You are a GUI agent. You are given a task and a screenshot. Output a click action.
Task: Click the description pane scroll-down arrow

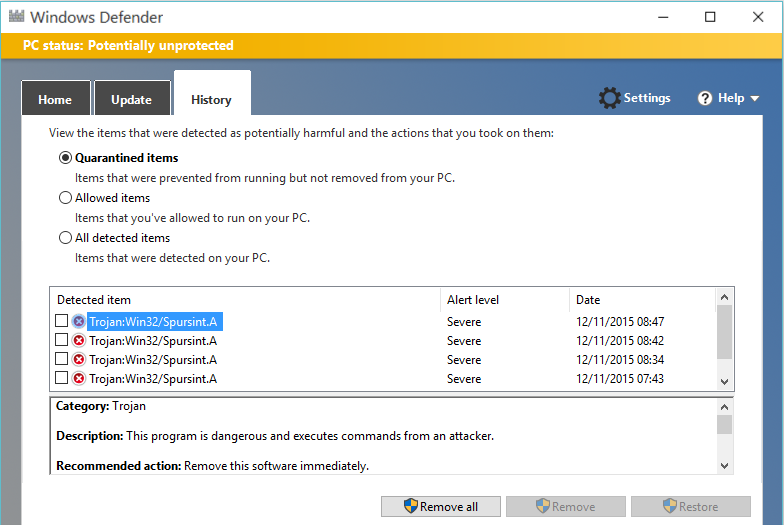tap(724, 466)
